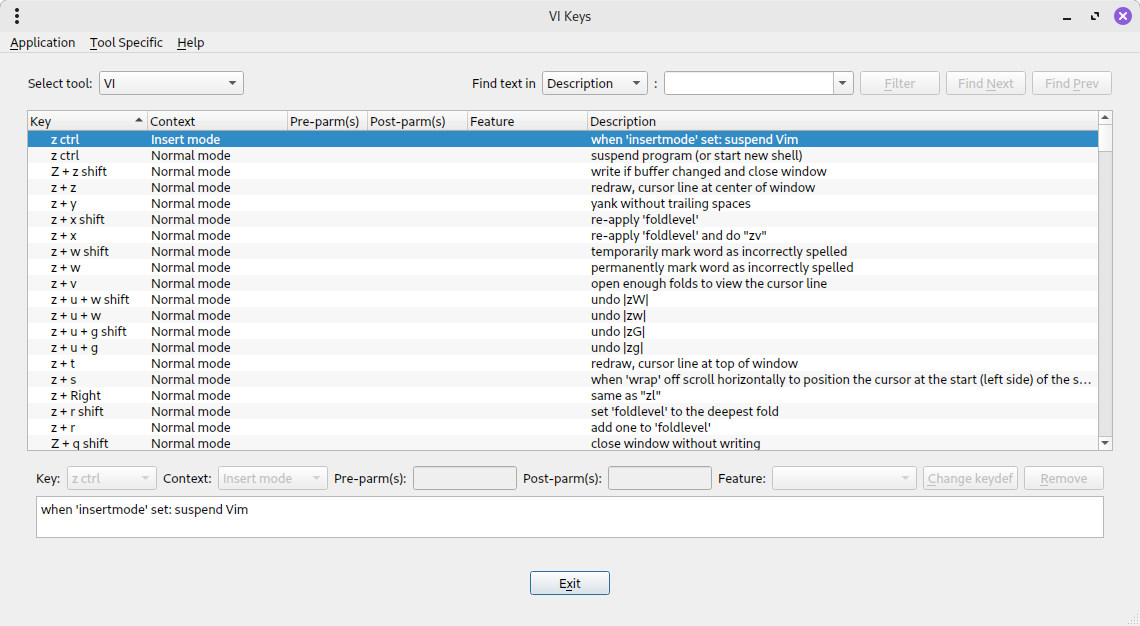
Task: Expand the Select tool VI dropdown
Action: click(x=171, y=84)
